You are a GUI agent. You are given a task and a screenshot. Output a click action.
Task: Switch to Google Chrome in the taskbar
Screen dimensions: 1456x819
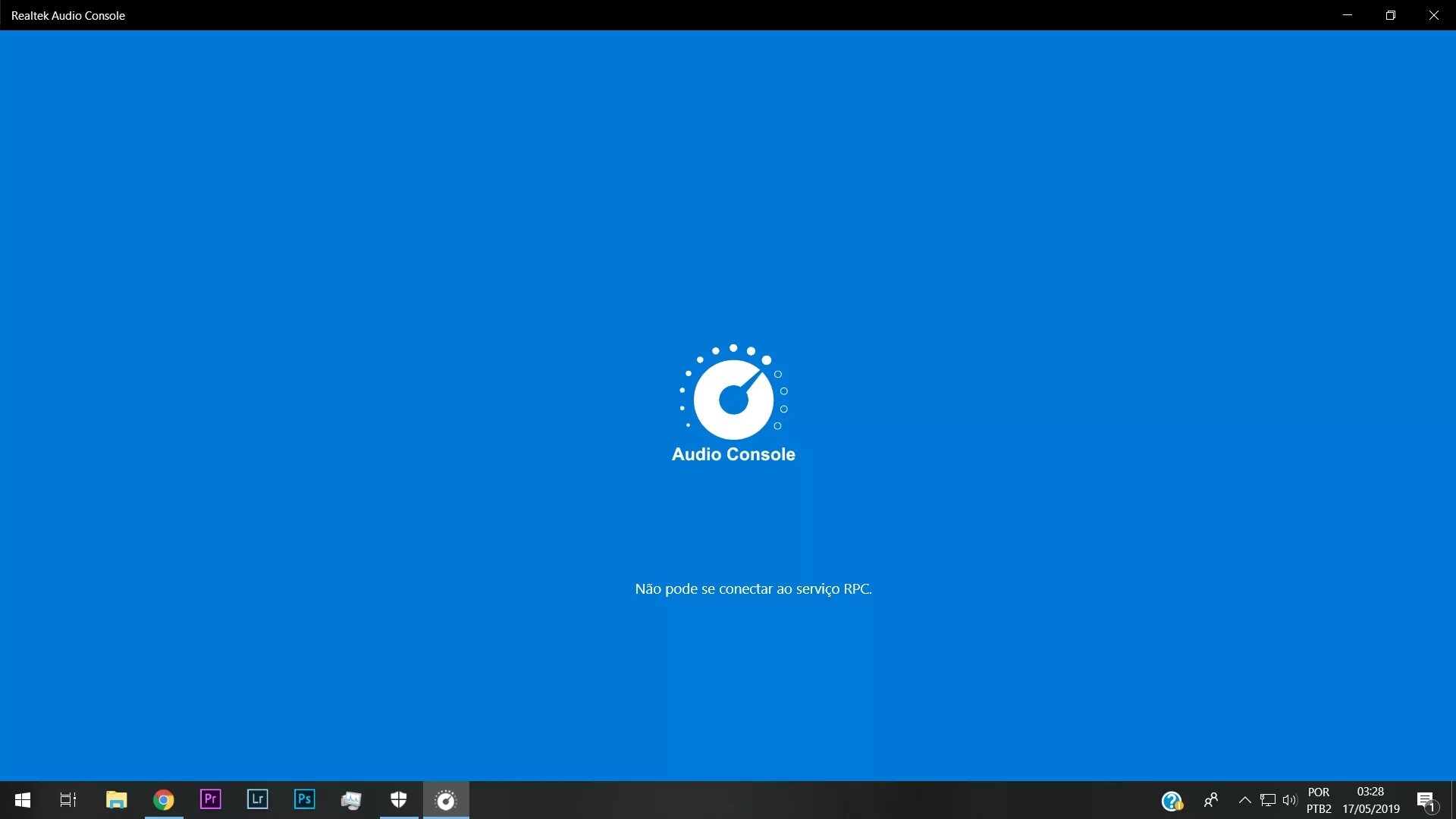tap(163, 800)
